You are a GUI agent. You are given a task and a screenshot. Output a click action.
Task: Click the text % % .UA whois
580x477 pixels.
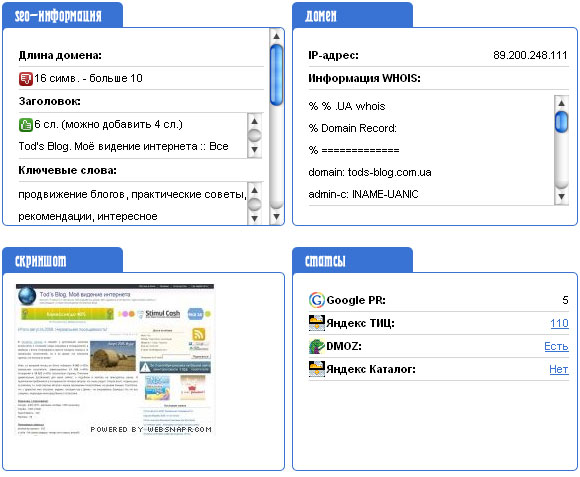(x=347, y=106)
